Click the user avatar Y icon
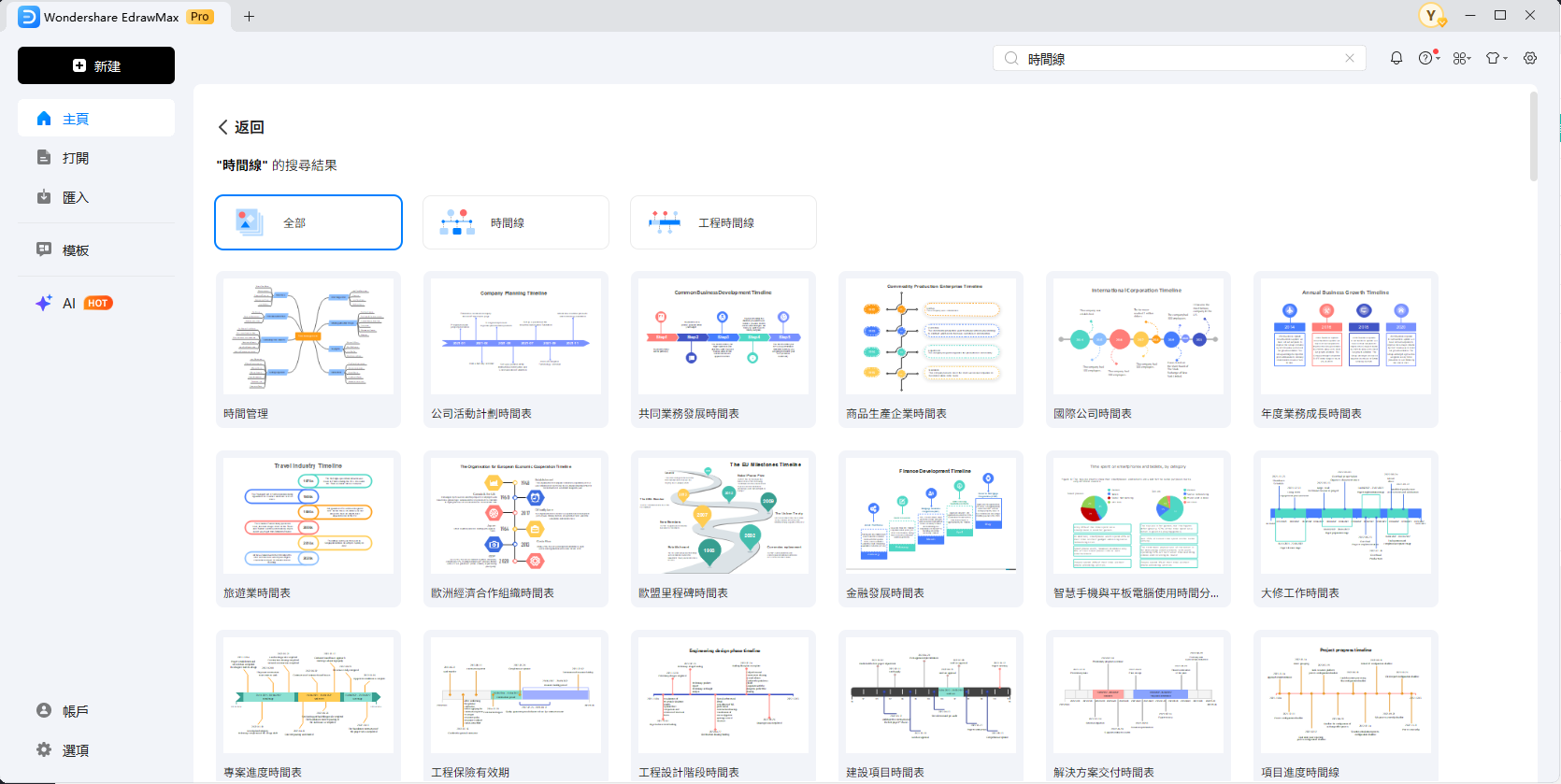1561x784 pixels. click(1430, 15)
